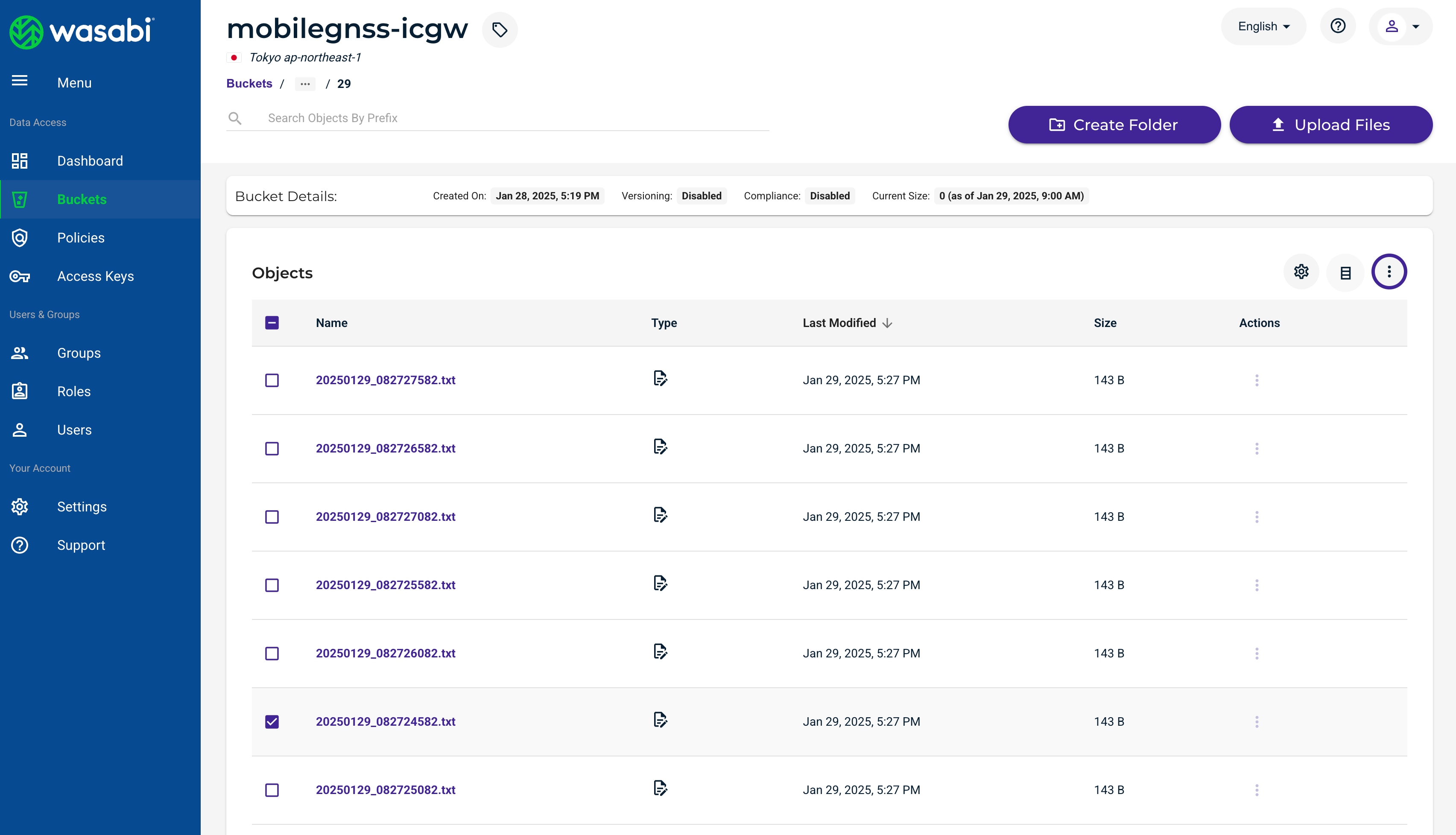This screenshot has width=1456, height=835.
Task: Check the box for 20250129_082726082.txt
Action: point(272,653)
